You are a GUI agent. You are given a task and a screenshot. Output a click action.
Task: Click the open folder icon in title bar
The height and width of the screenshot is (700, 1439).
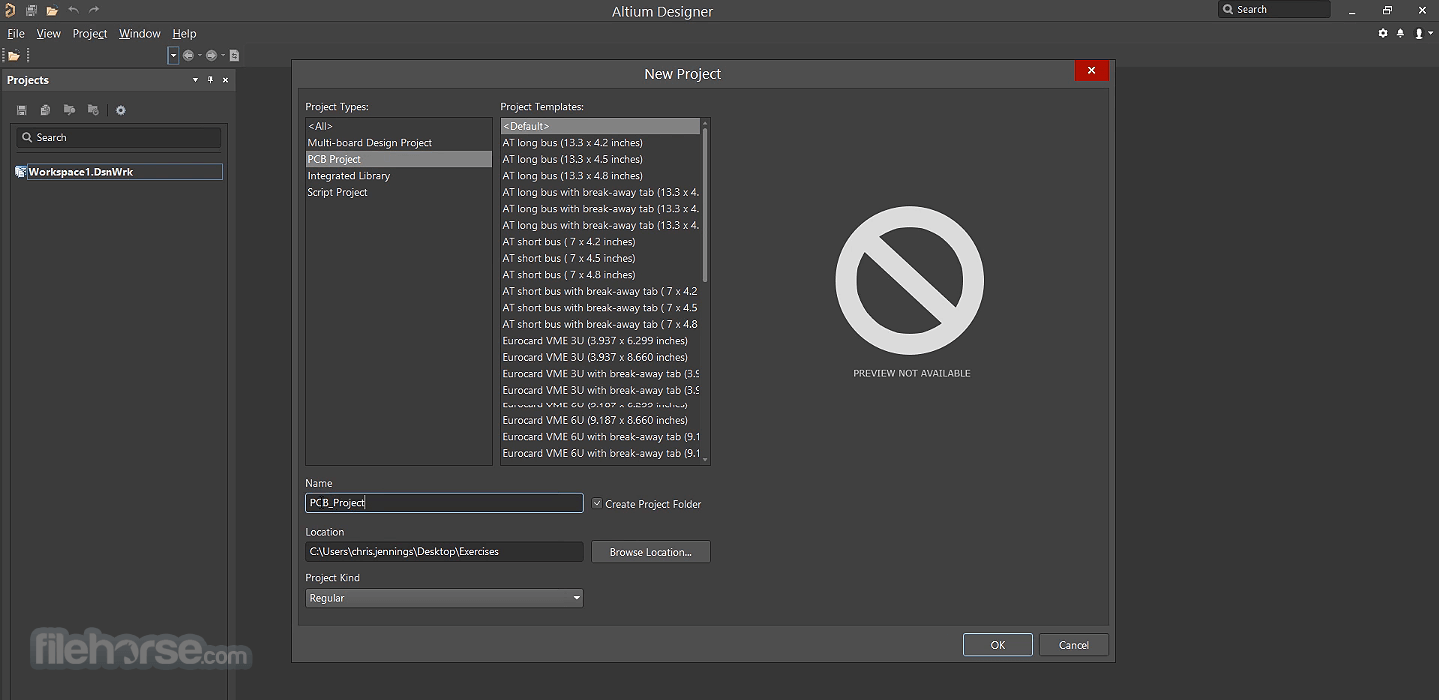coord(52,10)
